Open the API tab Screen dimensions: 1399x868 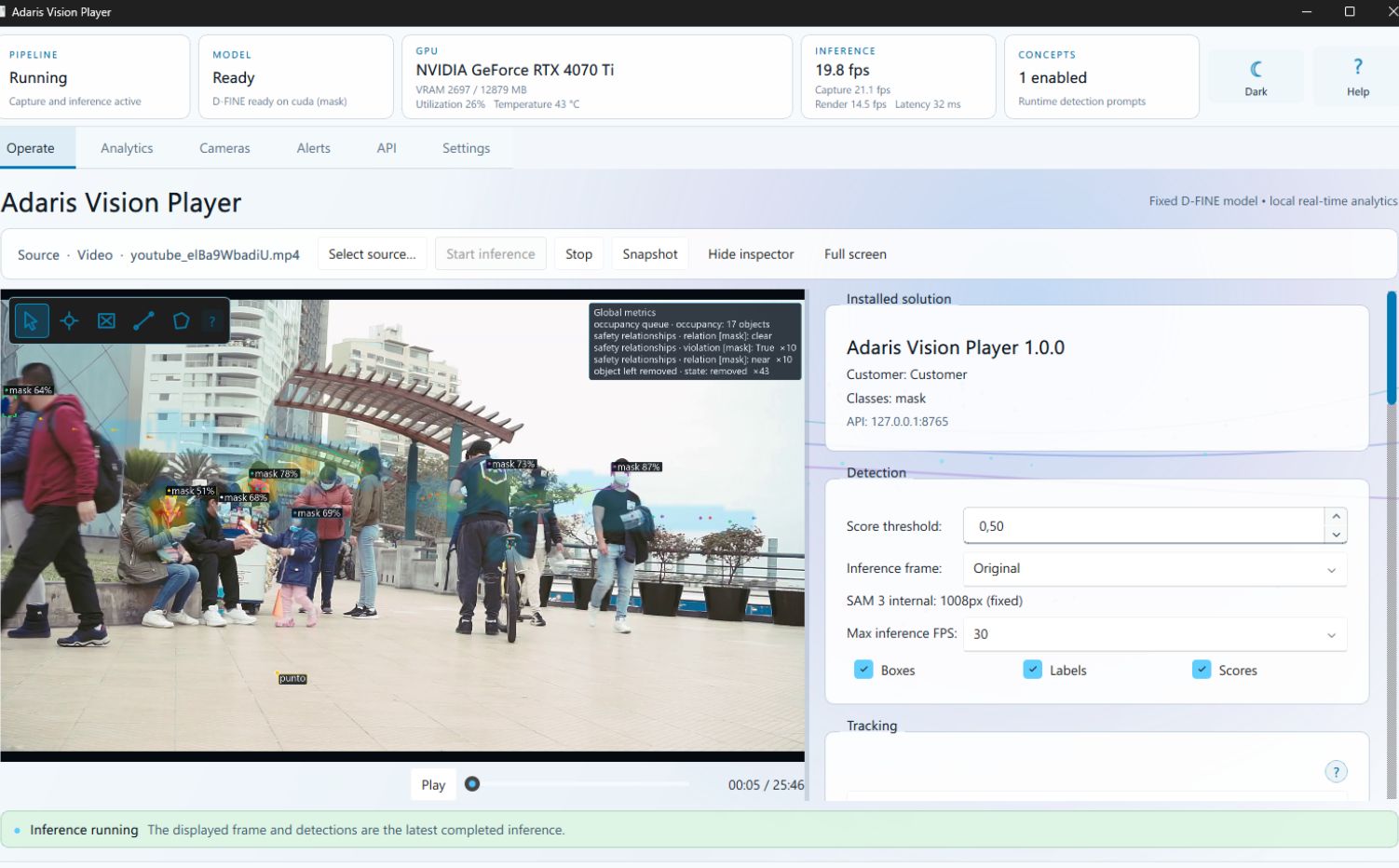pyautogui.click(x=387, y=148)
